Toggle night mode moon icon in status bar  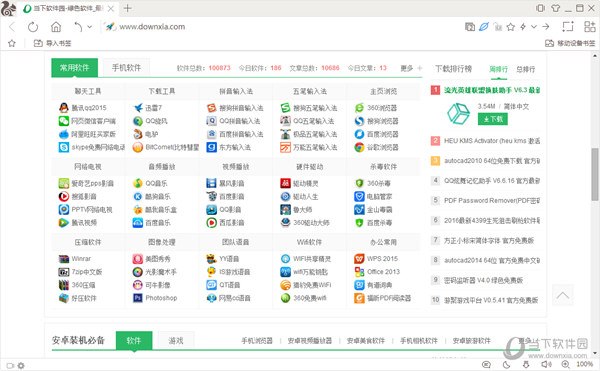(x=506, y=365)
